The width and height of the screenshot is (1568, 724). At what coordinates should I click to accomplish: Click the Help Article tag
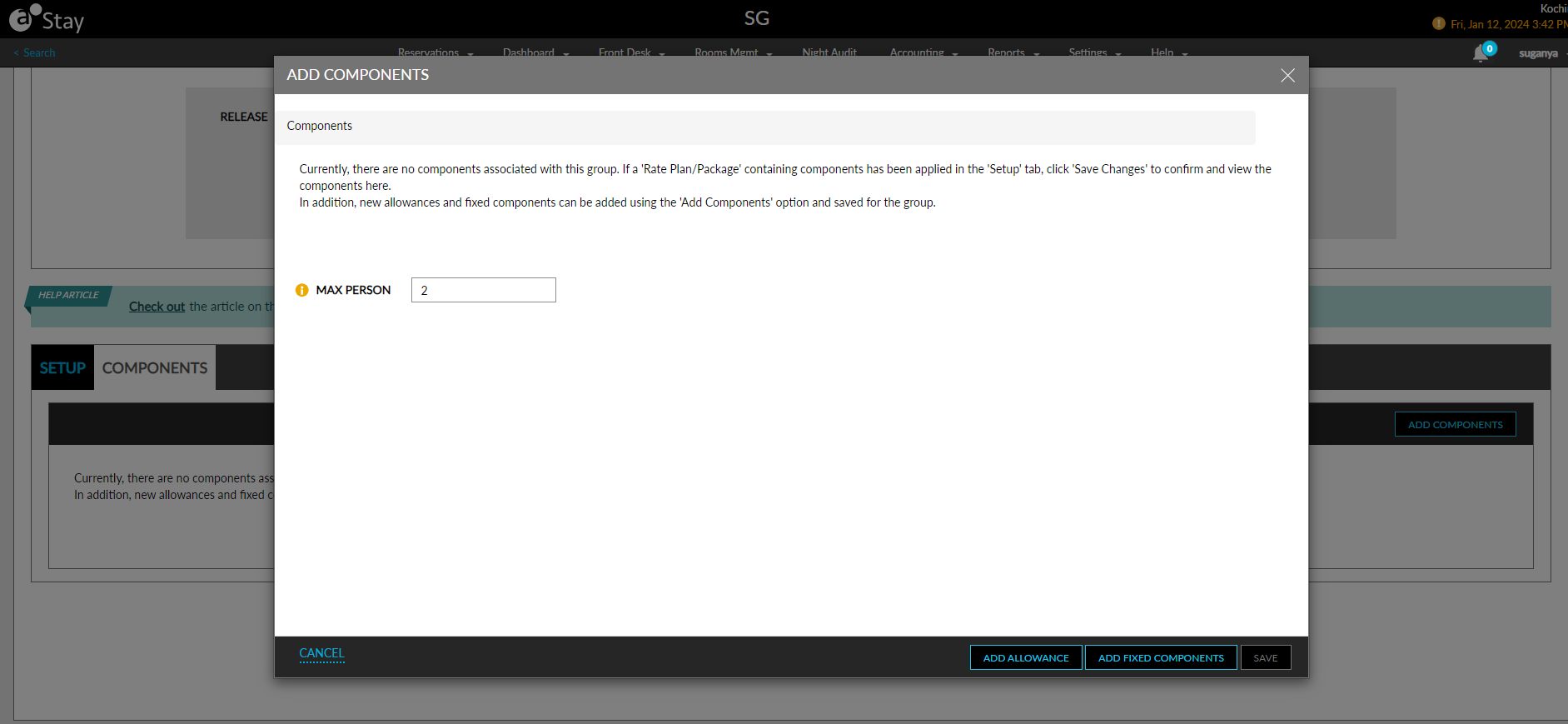(x=68, y=296)
